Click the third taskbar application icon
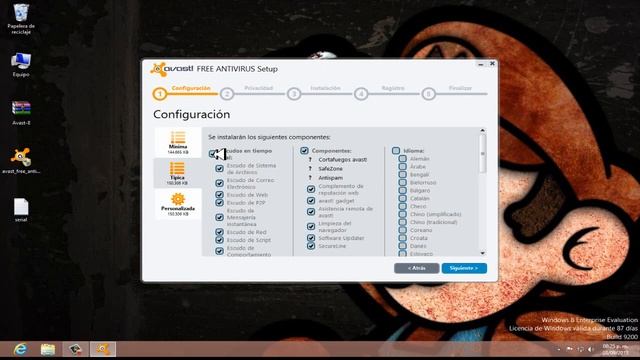Viewport: 640px width, 360px height. coord(75,349)
